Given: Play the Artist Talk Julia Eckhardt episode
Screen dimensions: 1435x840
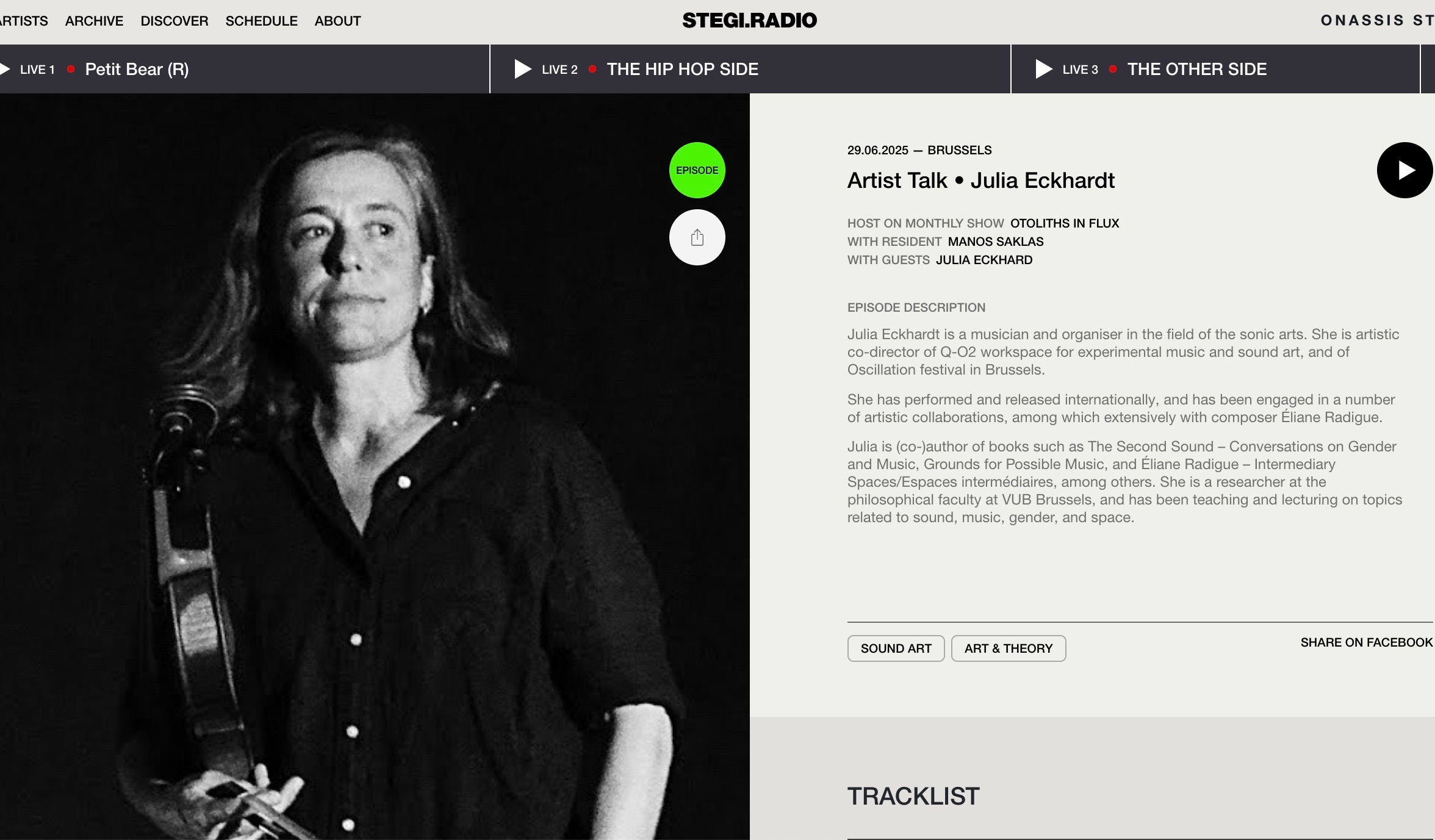Looking at the screenshot, I should coord(1404,170).
